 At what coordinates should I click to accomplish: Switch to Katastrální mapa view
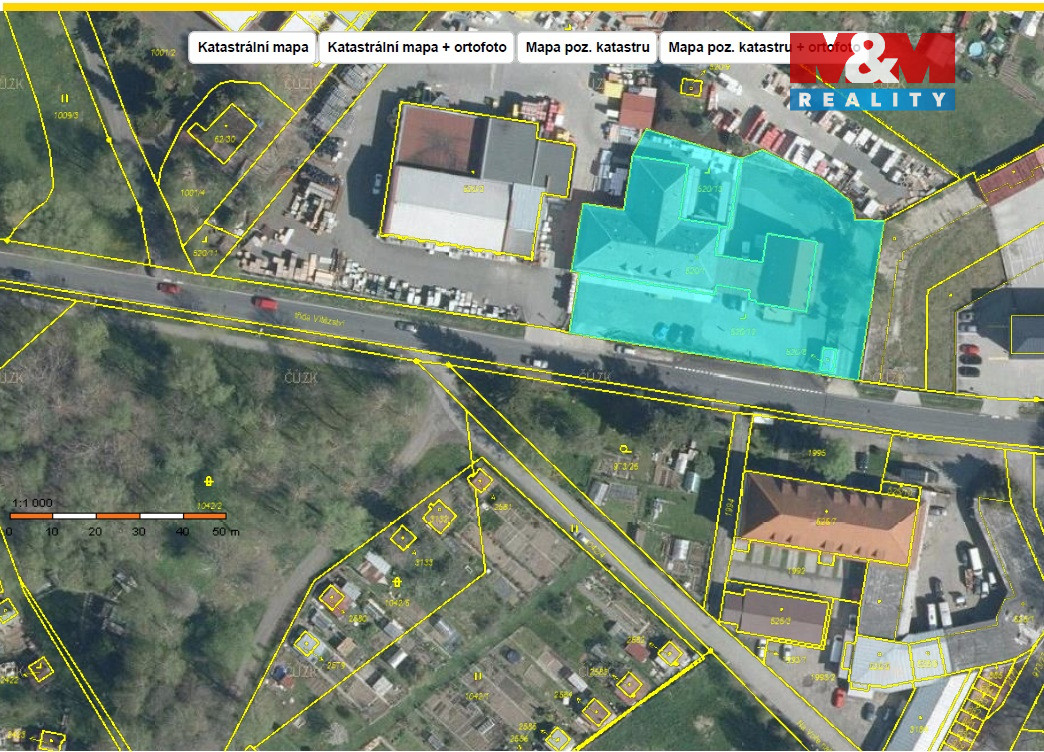tap(253, 47)
